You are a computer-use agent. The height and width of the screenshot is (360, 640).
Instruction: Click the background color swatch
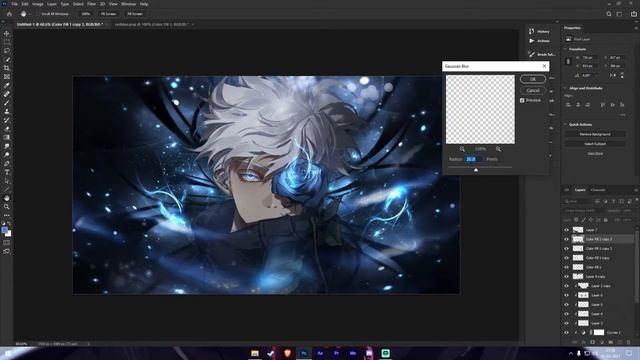9,234
